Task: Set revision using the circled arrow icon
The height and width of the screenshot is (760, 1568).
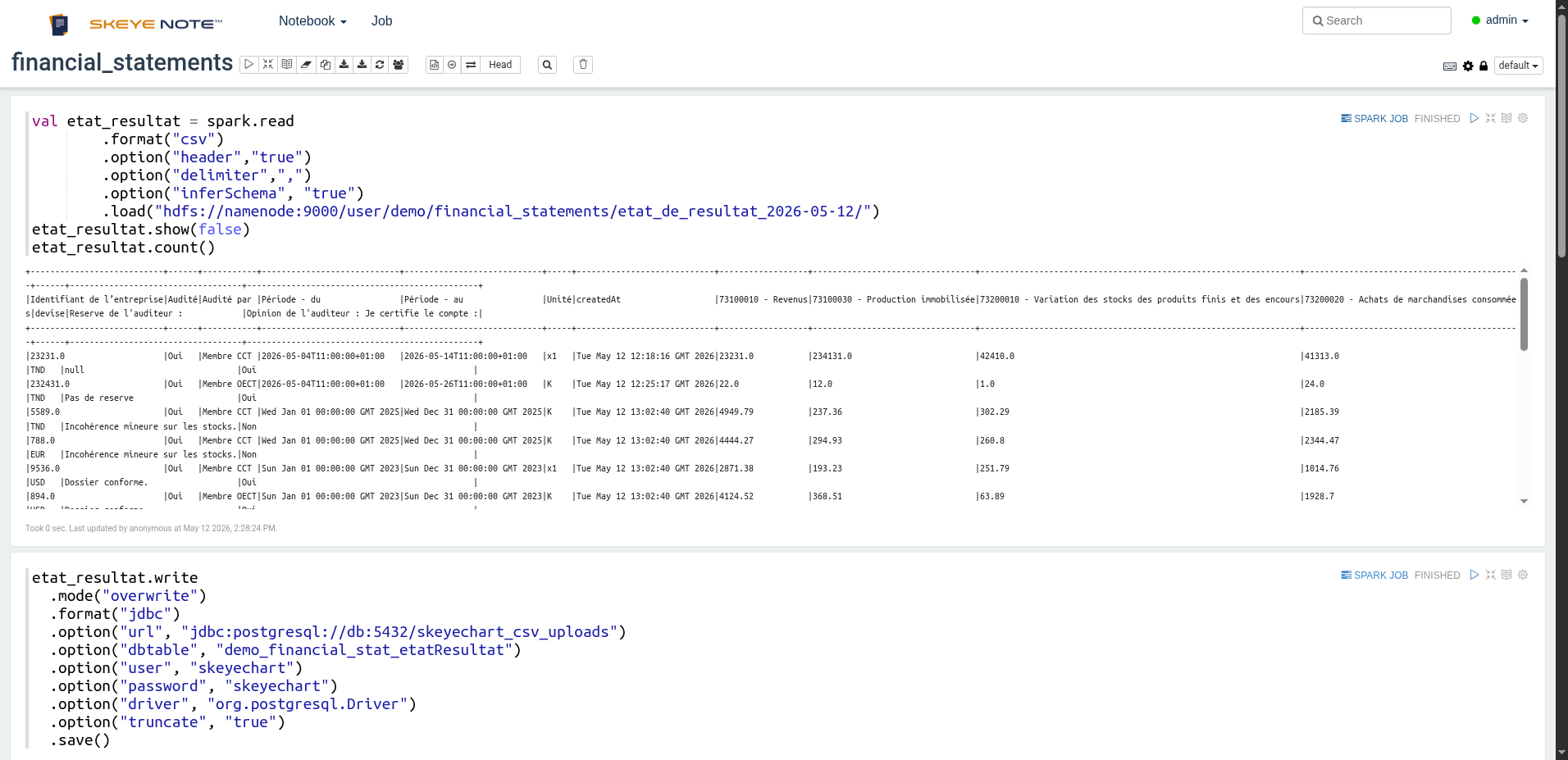Action: (452, 65)
